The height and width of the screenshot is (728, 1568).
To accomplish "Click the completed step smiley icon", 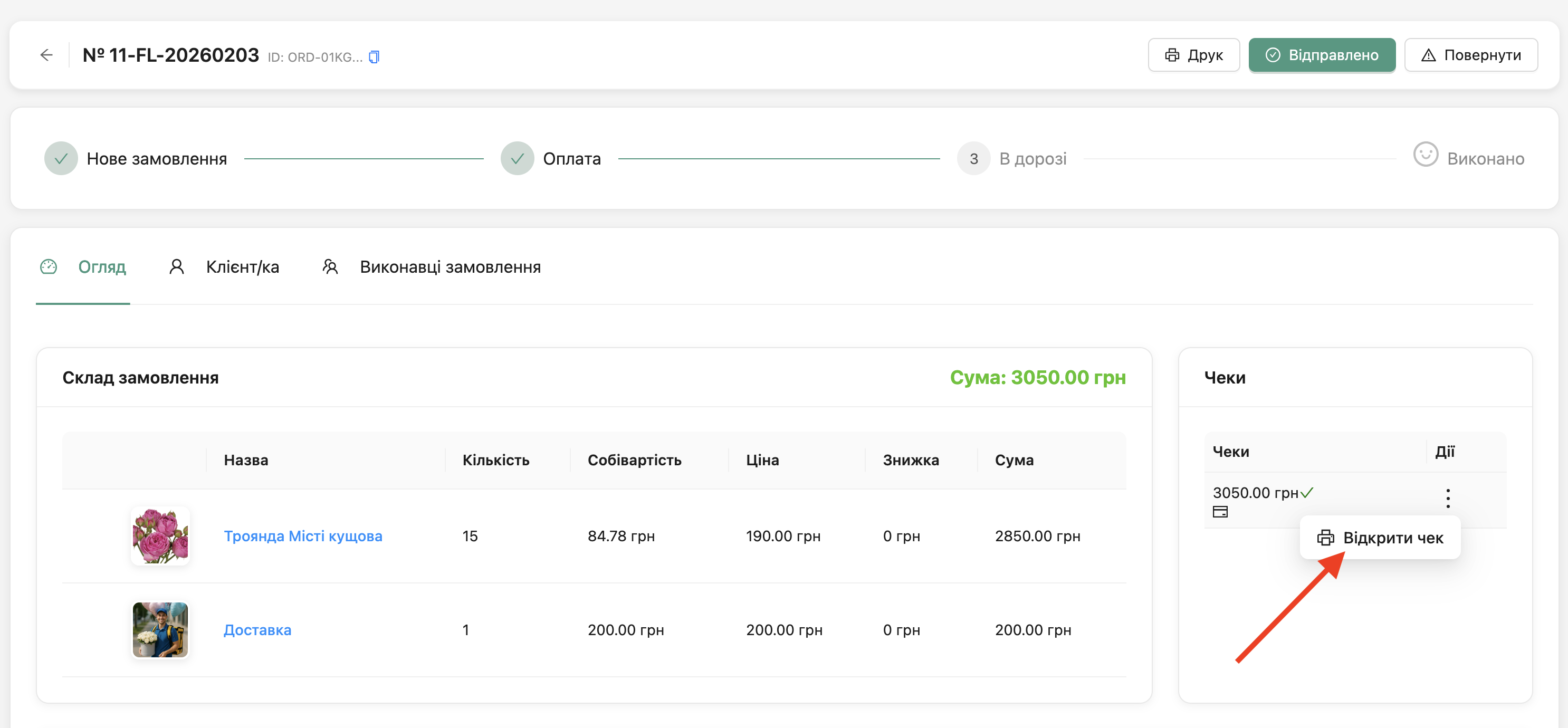I will tap(1425, 155).
